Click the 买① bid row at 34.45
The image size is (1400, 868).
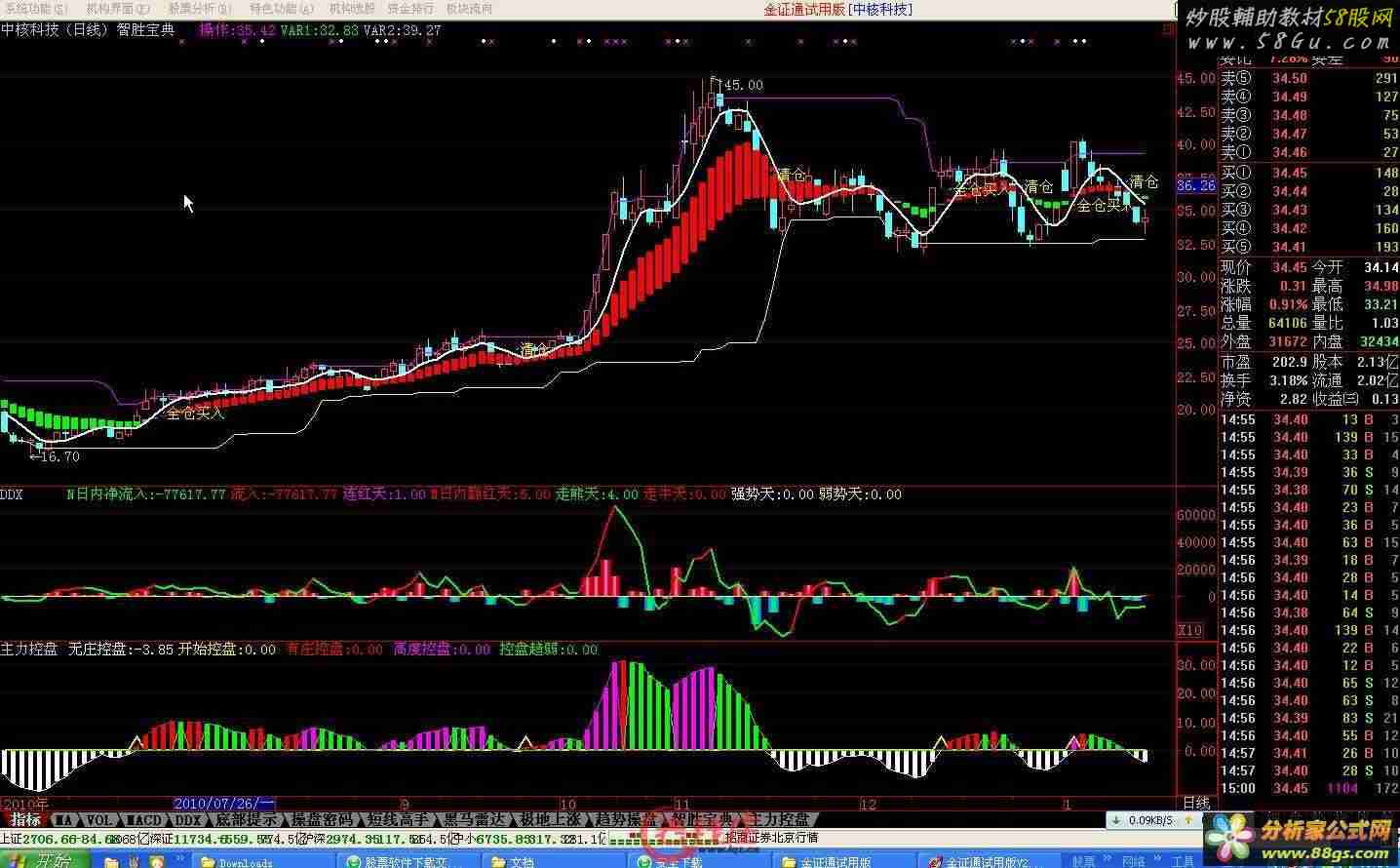tap(1309, 173)
